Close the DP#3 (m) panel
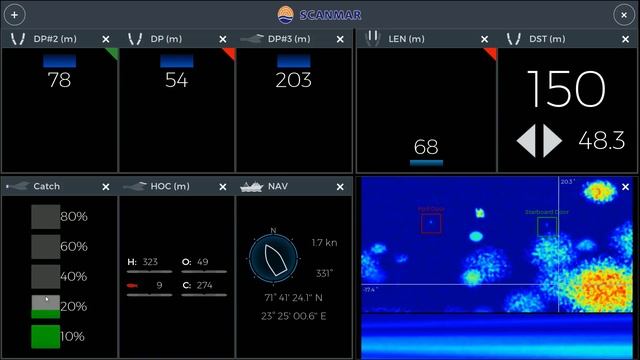Image resolution: width=640 pixels, height=360 pixels. [340, 39]
